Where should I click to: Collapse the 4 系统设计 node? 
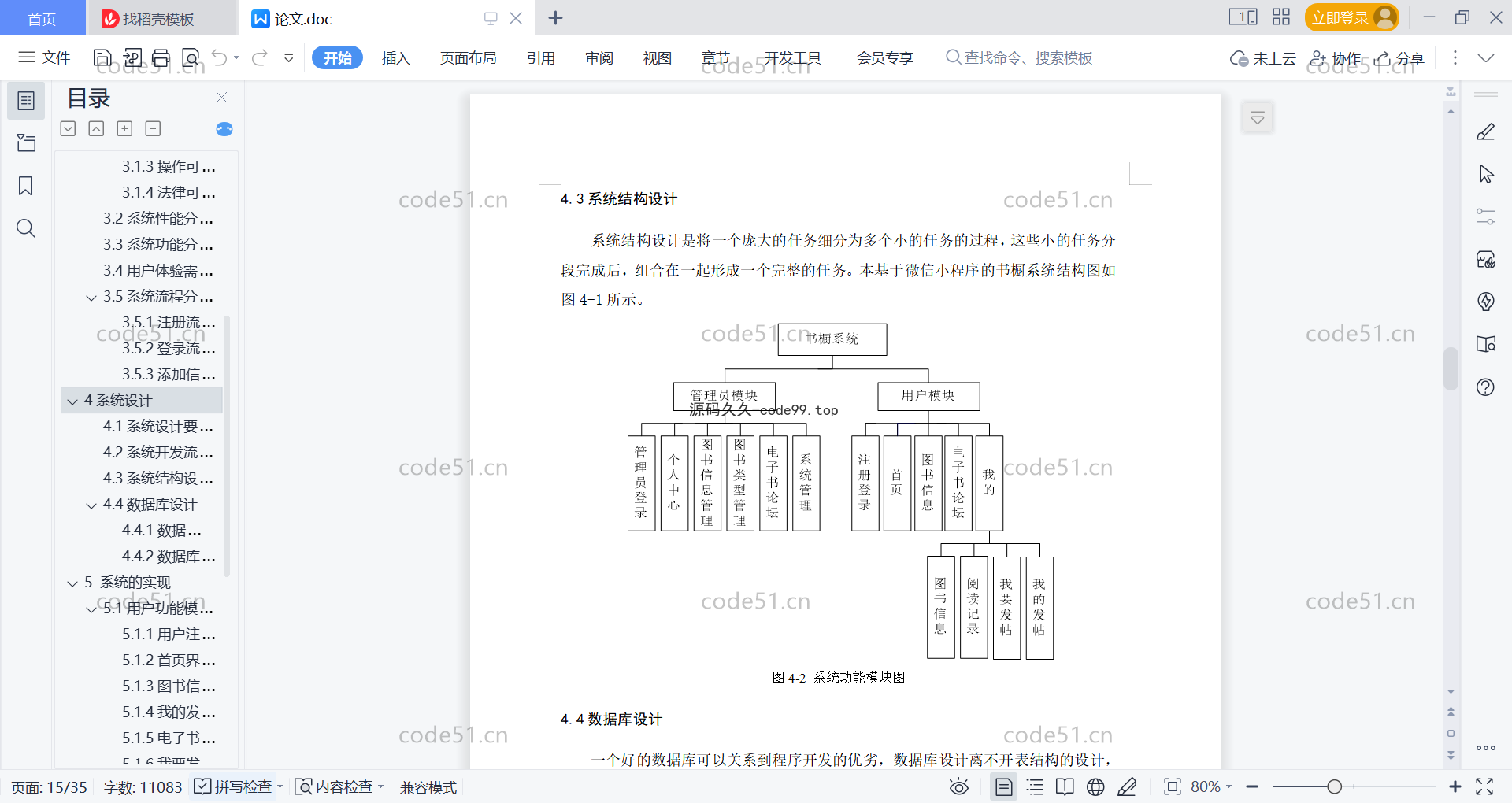coord(72,401)
